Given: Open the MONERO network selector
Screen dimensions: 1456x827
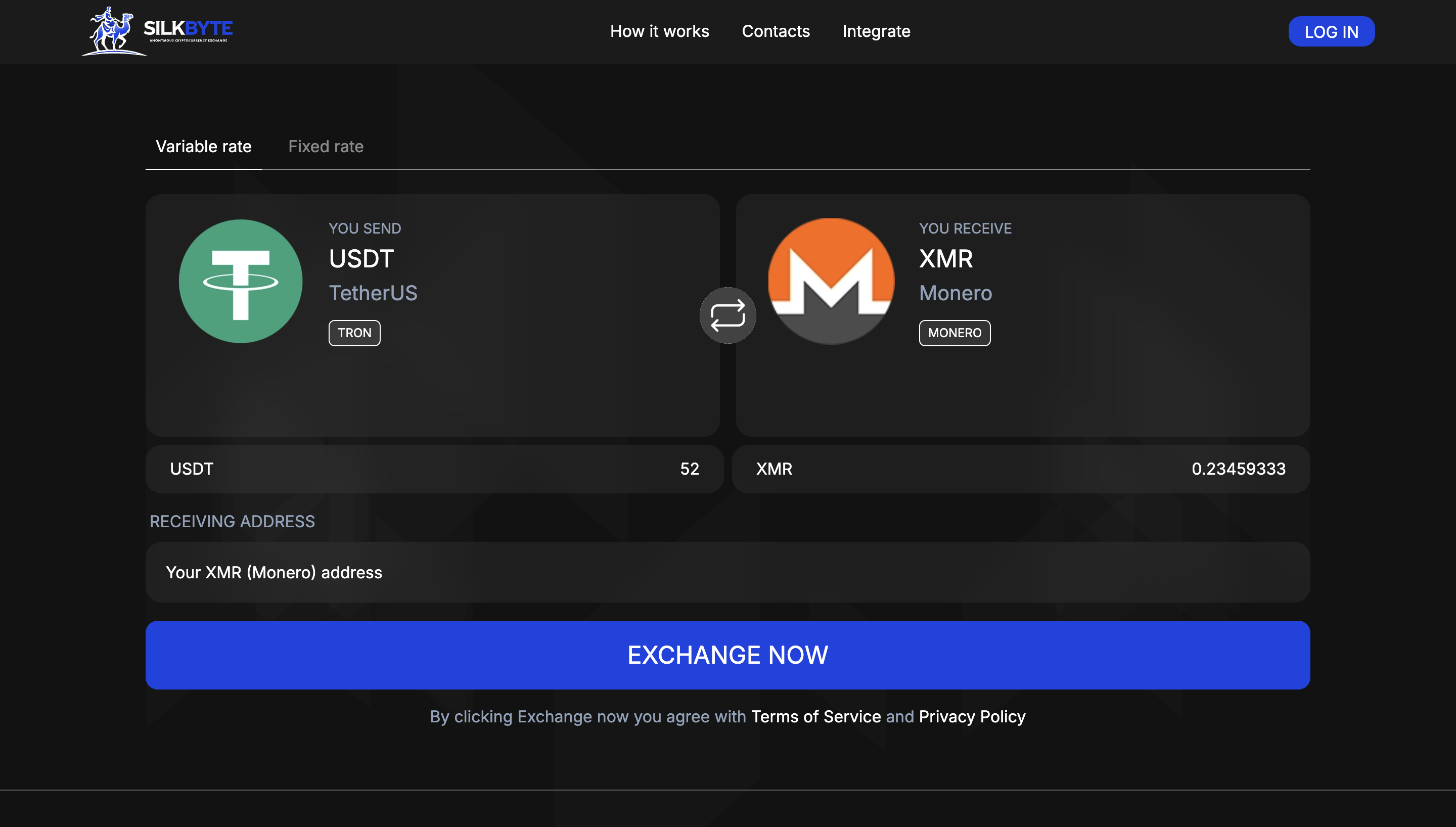Looking at the screenshot, I should click(x=954, y=333).
